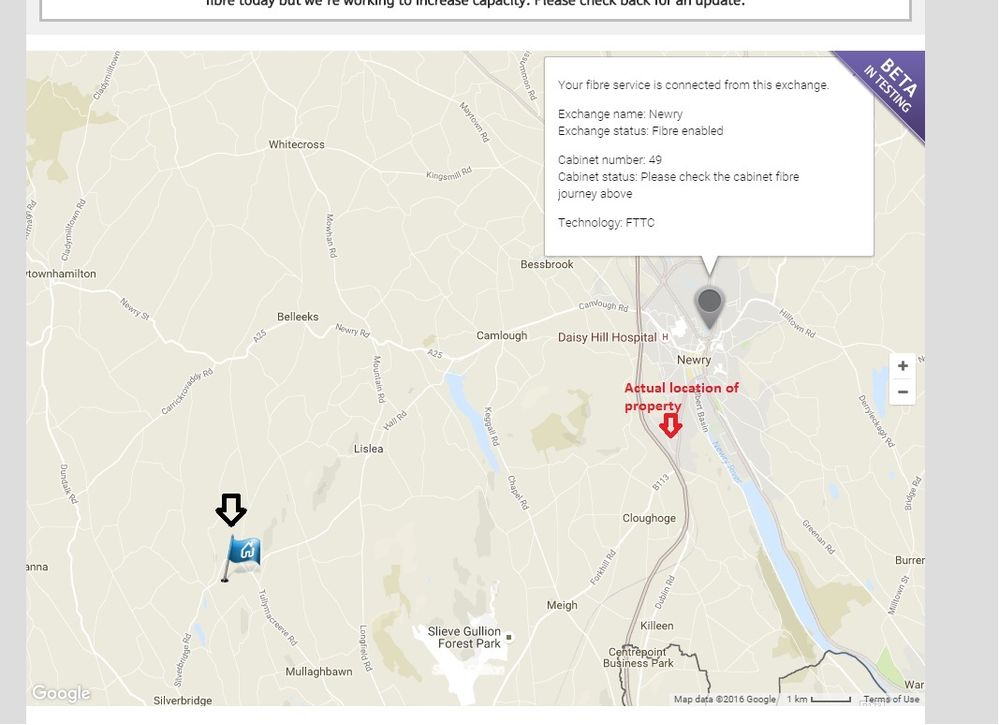The height and width of the screenshot is (725, 999).
Task: Click the Kingsmill Rd label
Action: point(449,173)
